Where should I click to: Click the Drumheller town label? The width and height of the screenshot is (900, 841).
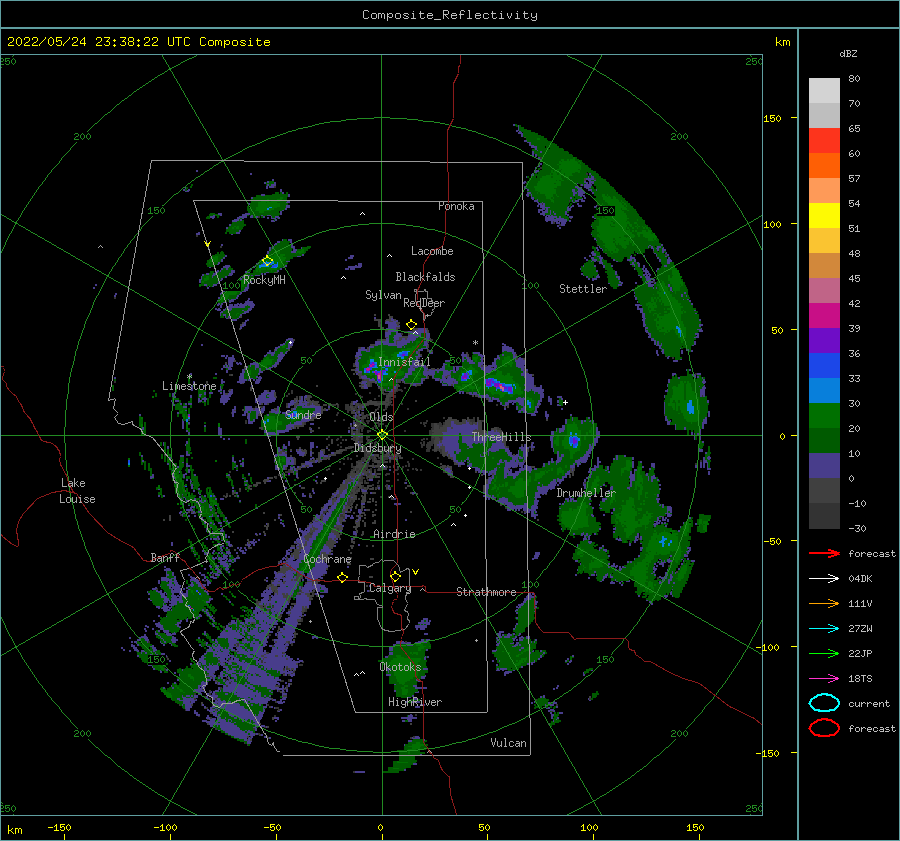coord(586,493)
